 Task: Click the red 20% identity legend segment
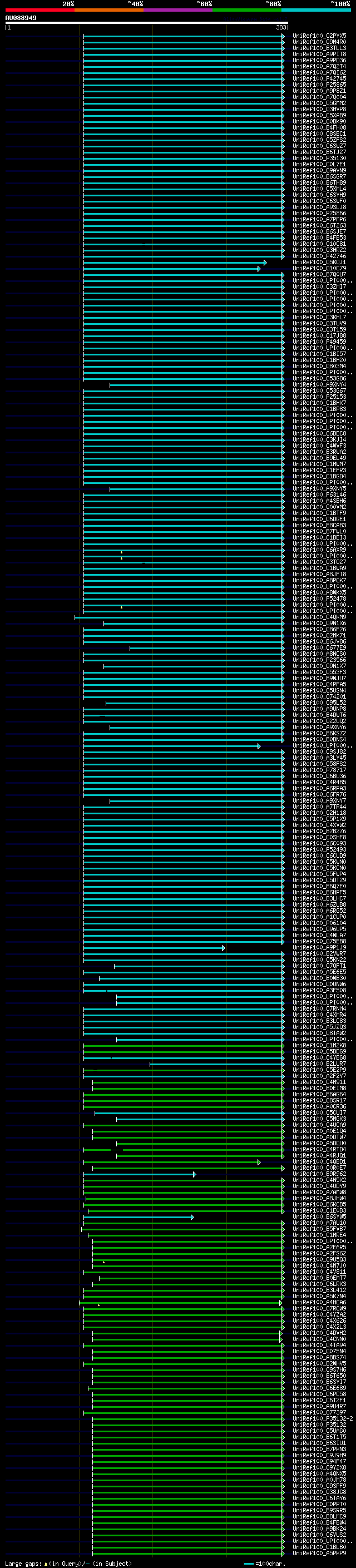pos(39,11)
